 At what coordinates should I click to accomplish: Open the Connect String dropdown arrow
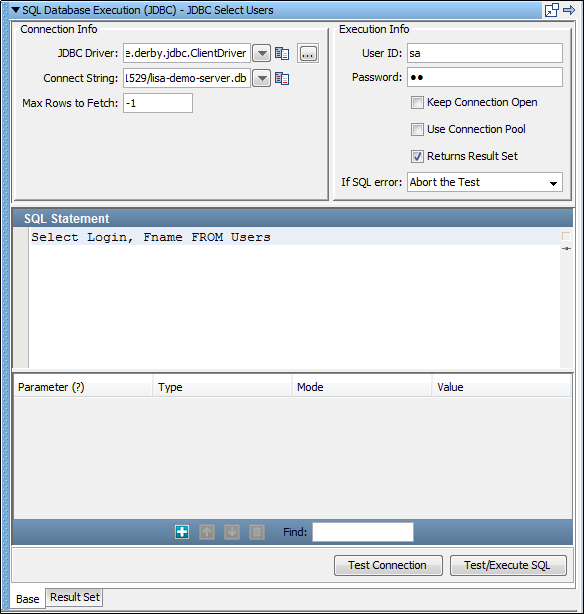click(261, 78)
